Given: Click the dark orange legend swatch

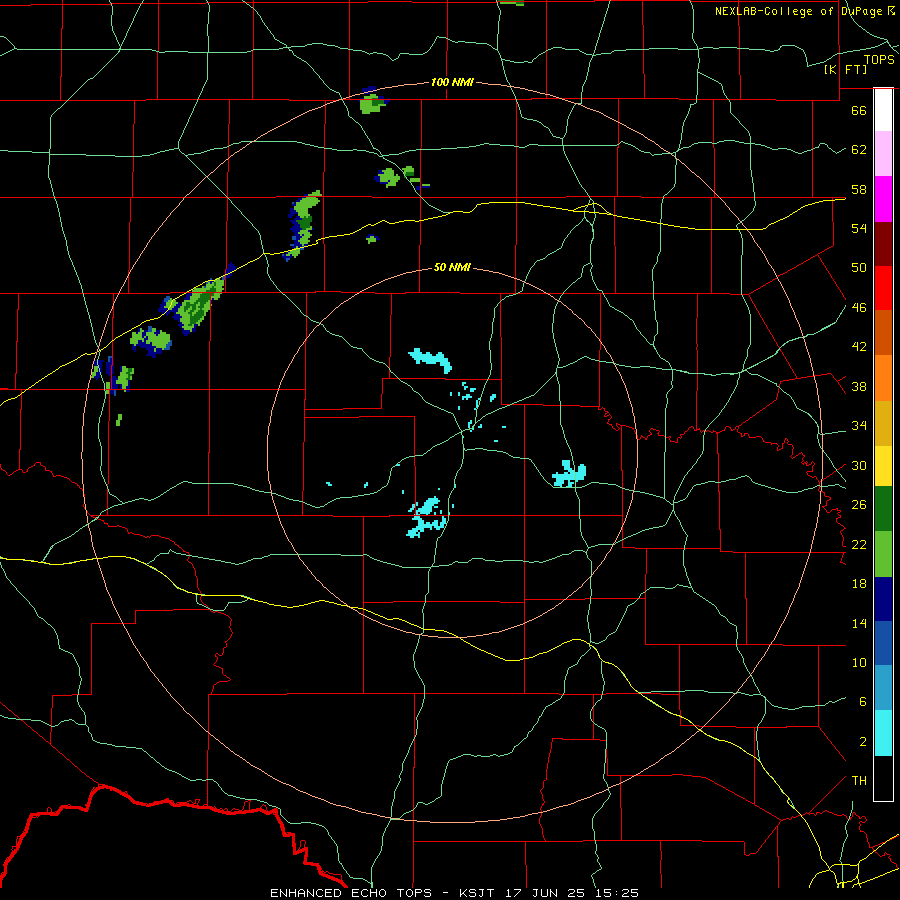Looking at the screenshot, I should pos(883,333).
